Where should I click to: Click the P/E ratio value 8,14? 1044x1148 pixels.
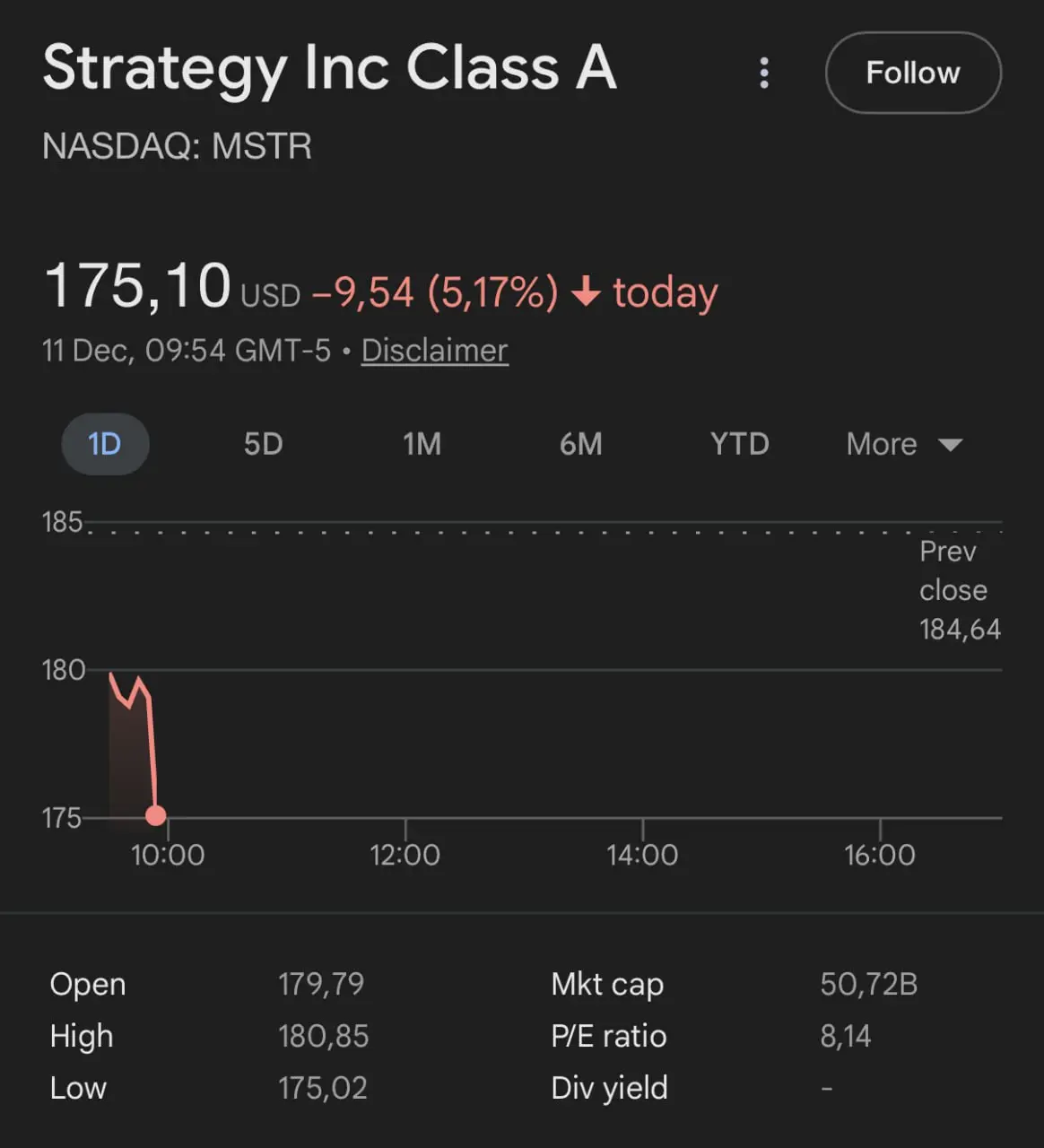coord(845,1036)
